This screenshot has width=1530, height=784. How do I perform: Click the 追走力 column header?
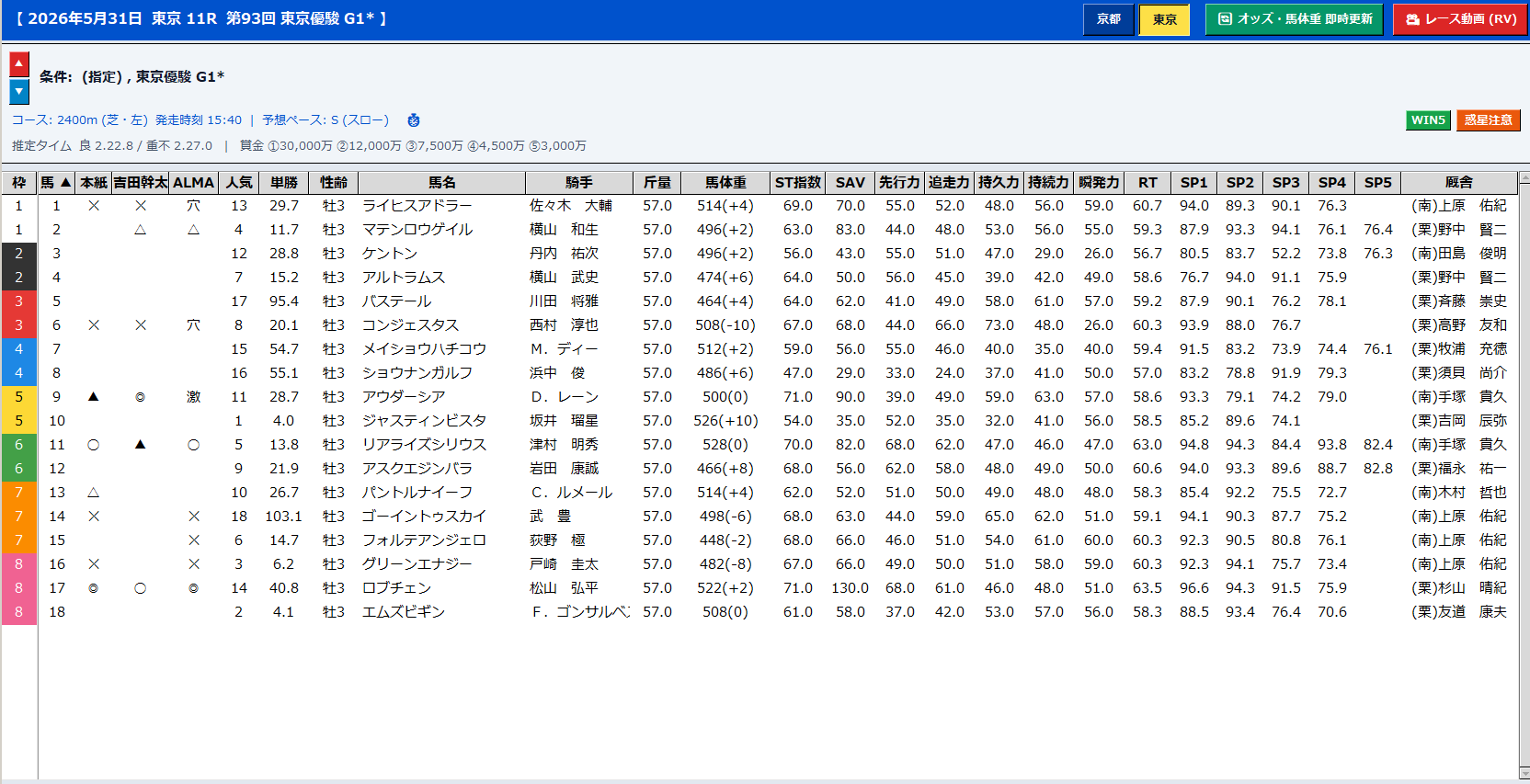[x=950, y=183]
